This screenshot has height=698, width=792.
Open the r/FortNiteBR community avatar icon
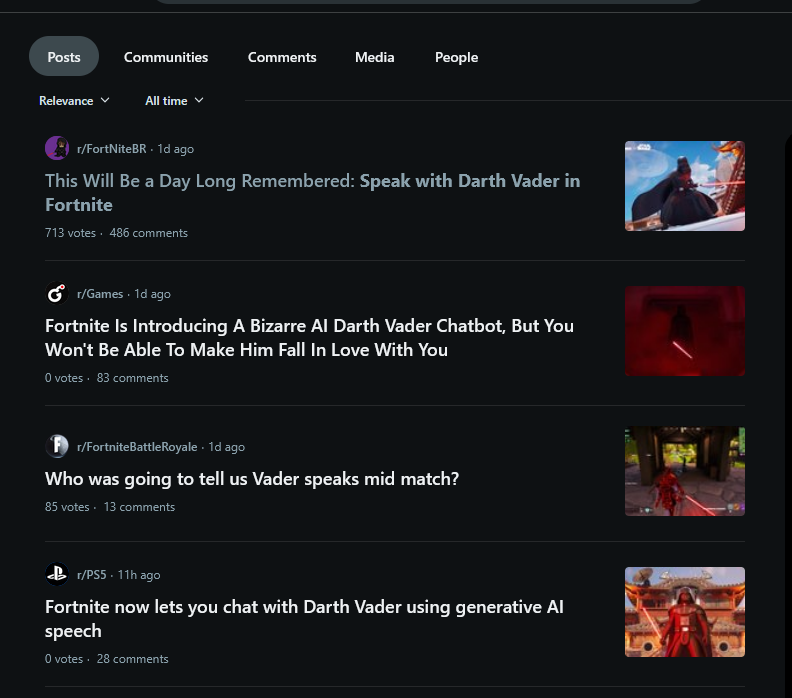[x=57, y=148]
